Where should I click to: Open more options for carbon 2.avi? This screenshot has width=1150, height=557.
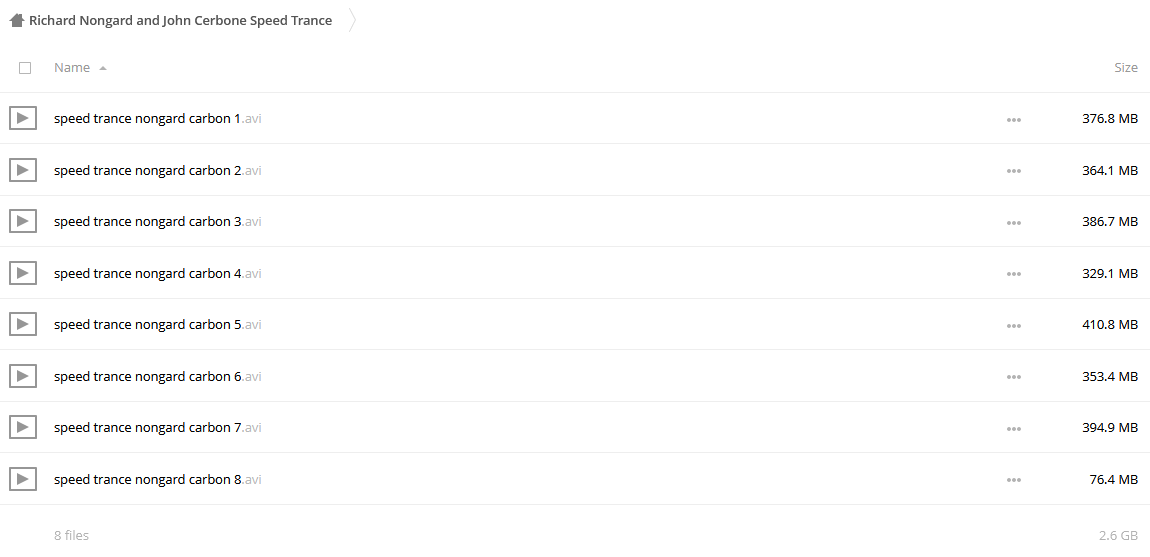click(x=1014, y=171)
